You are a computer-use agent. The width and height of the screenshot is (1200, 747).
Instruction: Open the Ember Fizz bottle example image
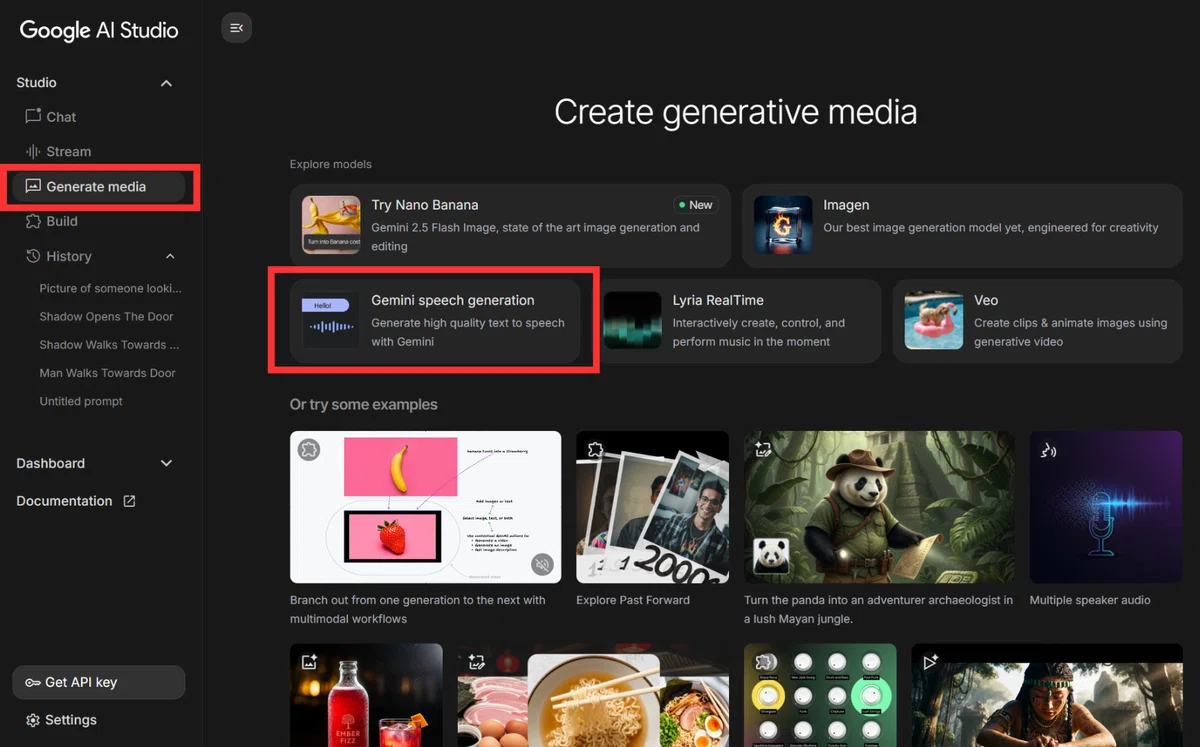pyautogui.click(x=366, y=695)
